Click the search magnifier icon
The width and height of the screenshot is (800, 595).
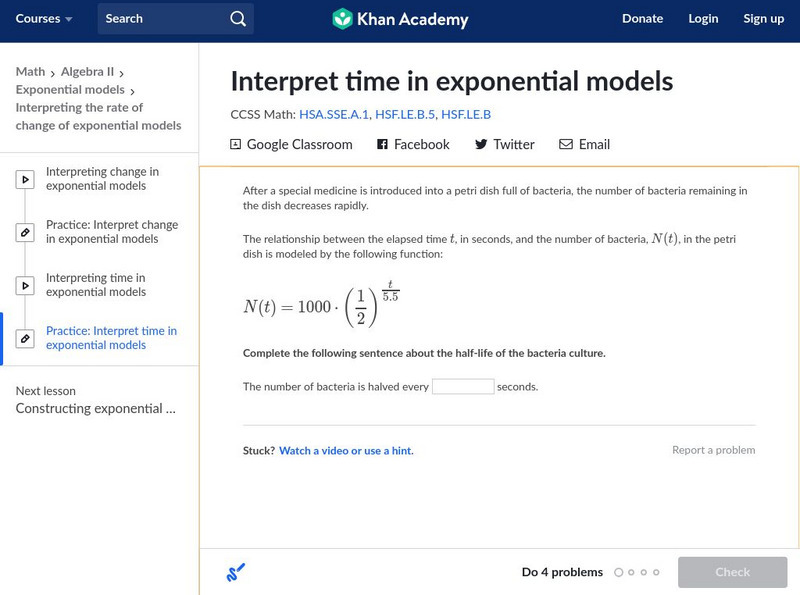[237, 19]
